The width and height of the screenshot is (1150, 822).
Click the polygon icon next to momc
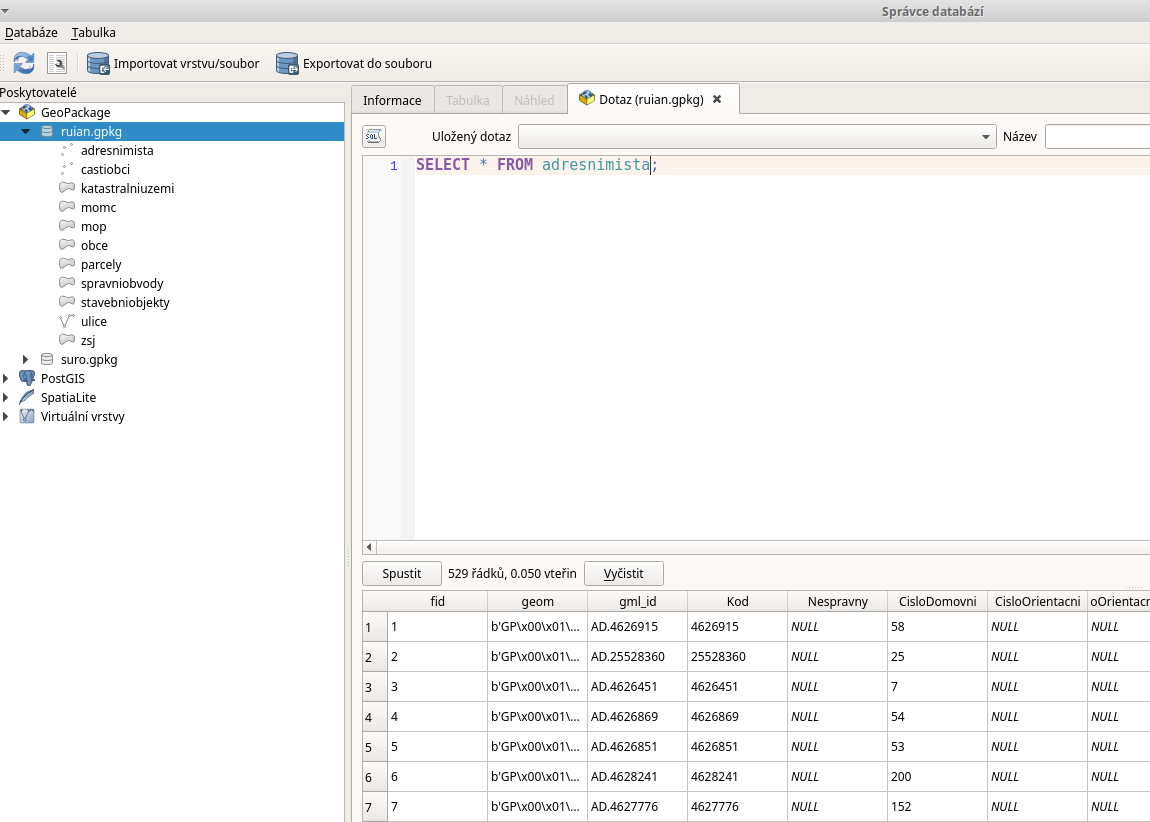[67, 207]
